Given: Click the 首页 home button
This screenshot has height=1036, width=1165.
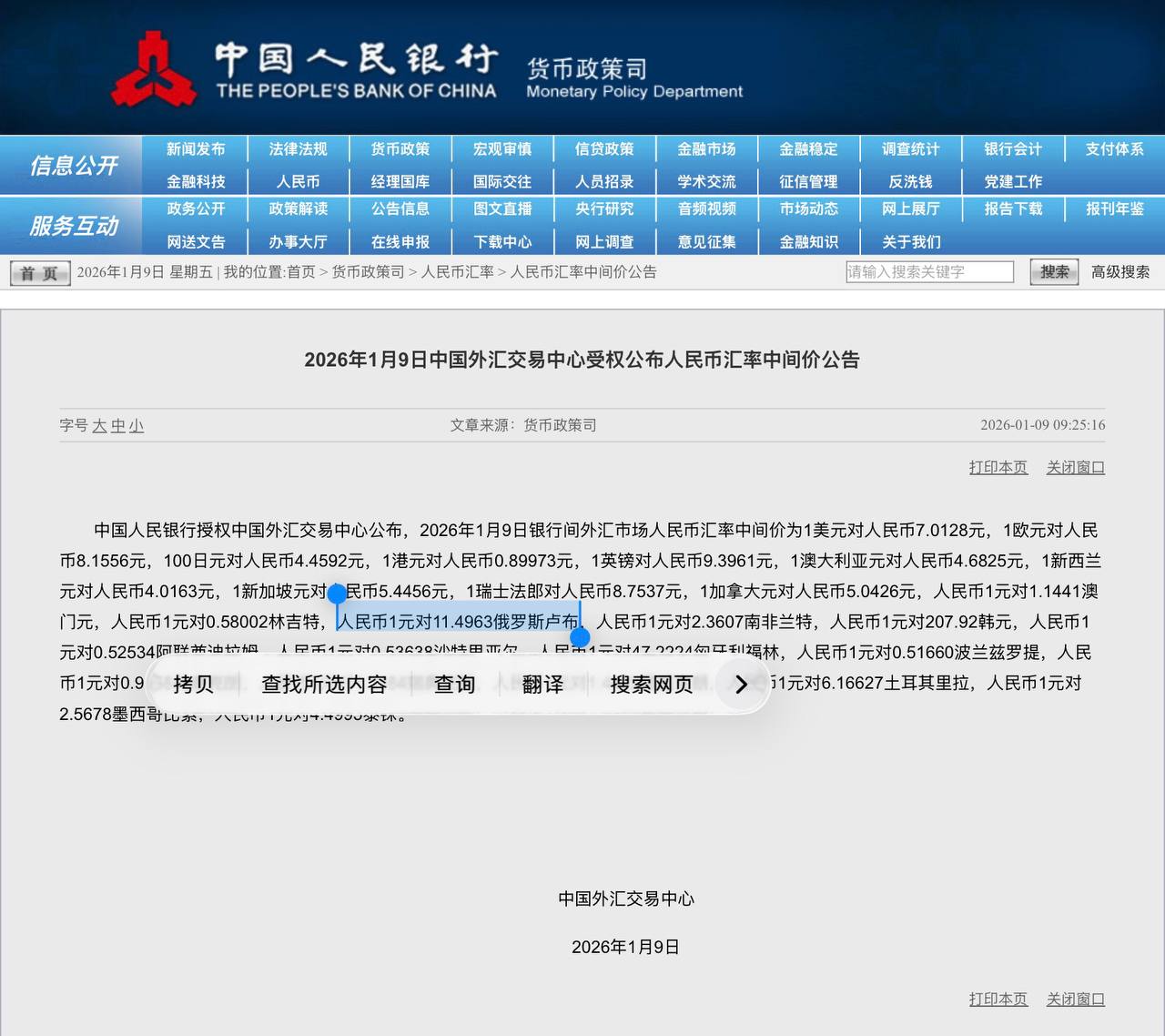Looking at the screenshot, I should pyautogui.click(x=39, y=273).
